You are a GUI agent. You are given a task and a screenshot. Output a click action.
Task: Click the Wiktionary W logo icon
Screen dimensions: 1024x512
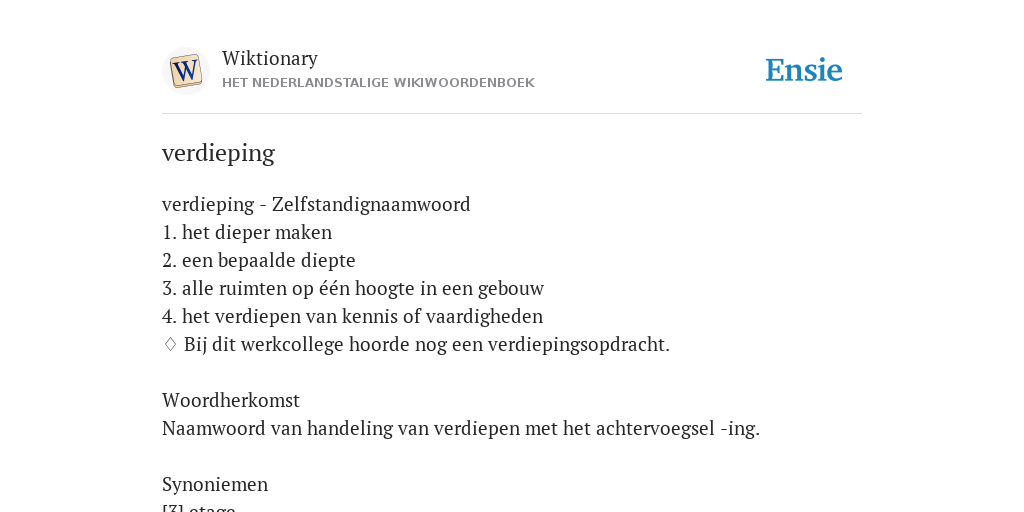pyautogui.click(x=186, y=71)
